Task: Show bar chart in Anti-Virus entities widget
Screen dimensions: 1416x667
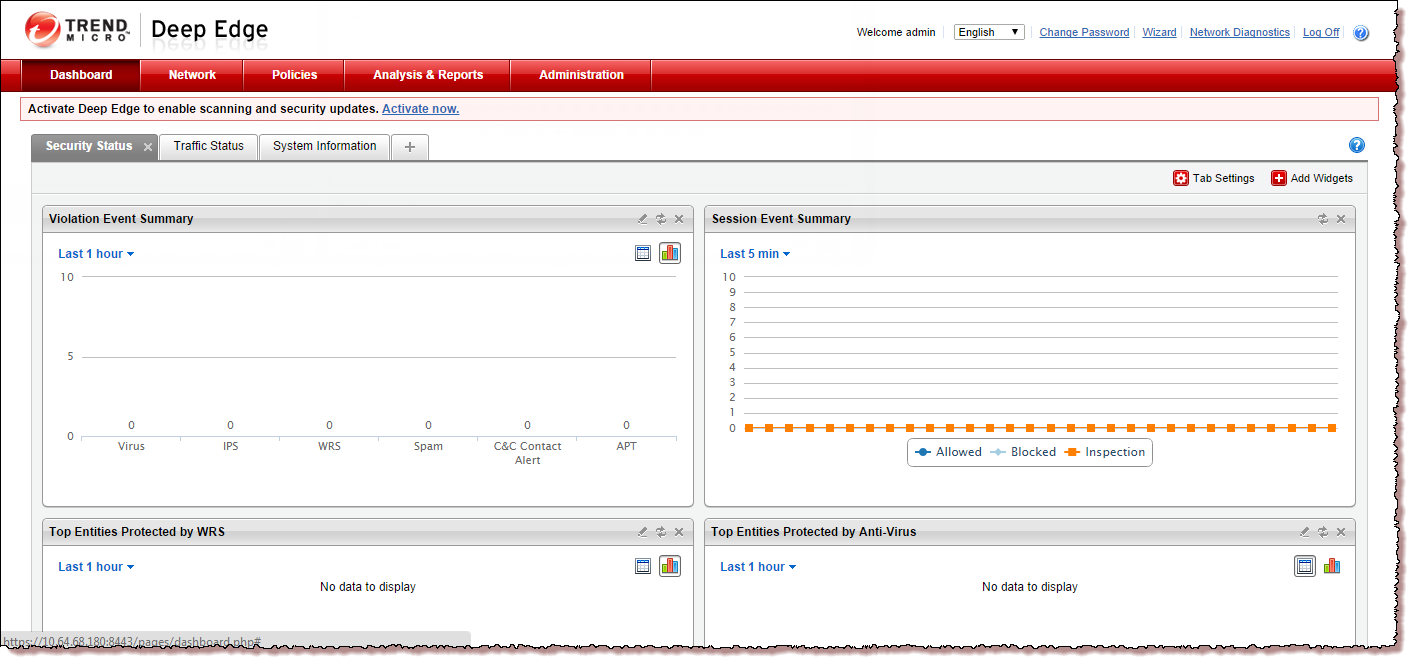Action: (1332, 566)
